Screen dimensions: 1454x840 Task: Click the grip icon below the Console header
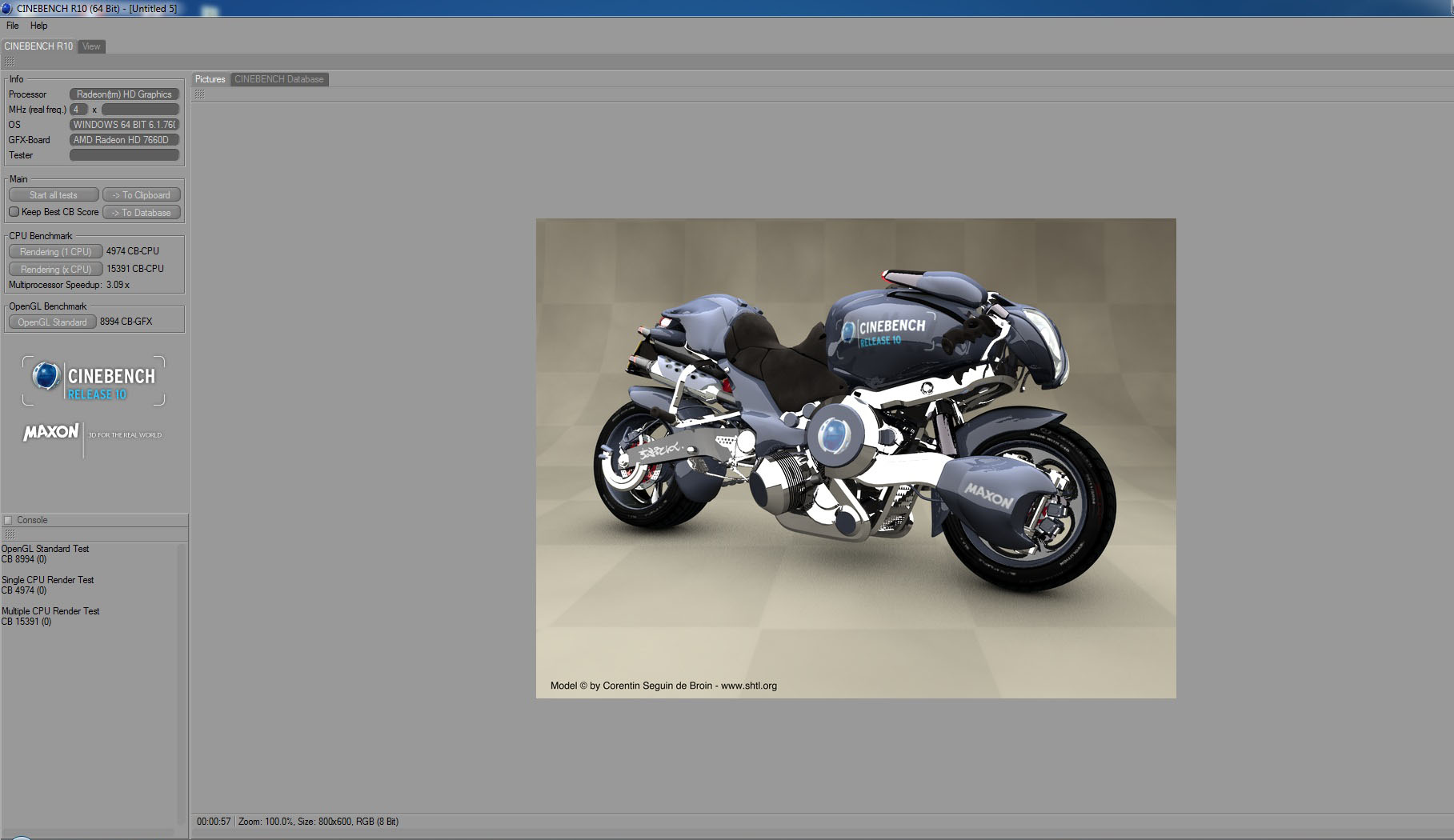coord(10,534)
